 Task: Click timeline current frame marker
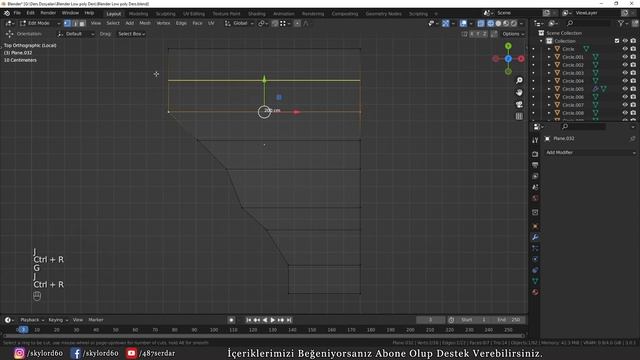(23, 330)
